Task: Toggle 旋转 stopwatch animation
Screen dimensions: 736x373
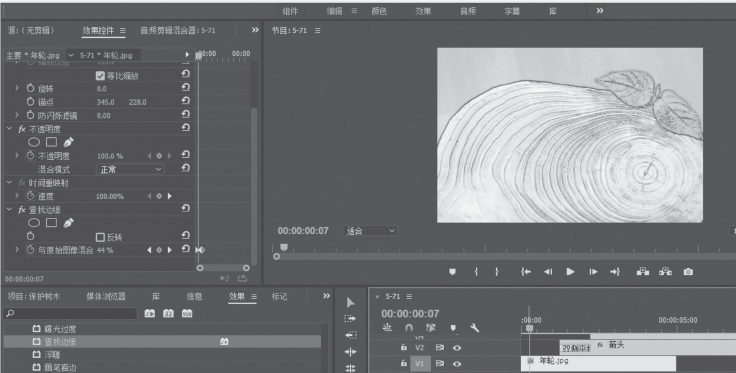Action: click(x=31, y=88)
